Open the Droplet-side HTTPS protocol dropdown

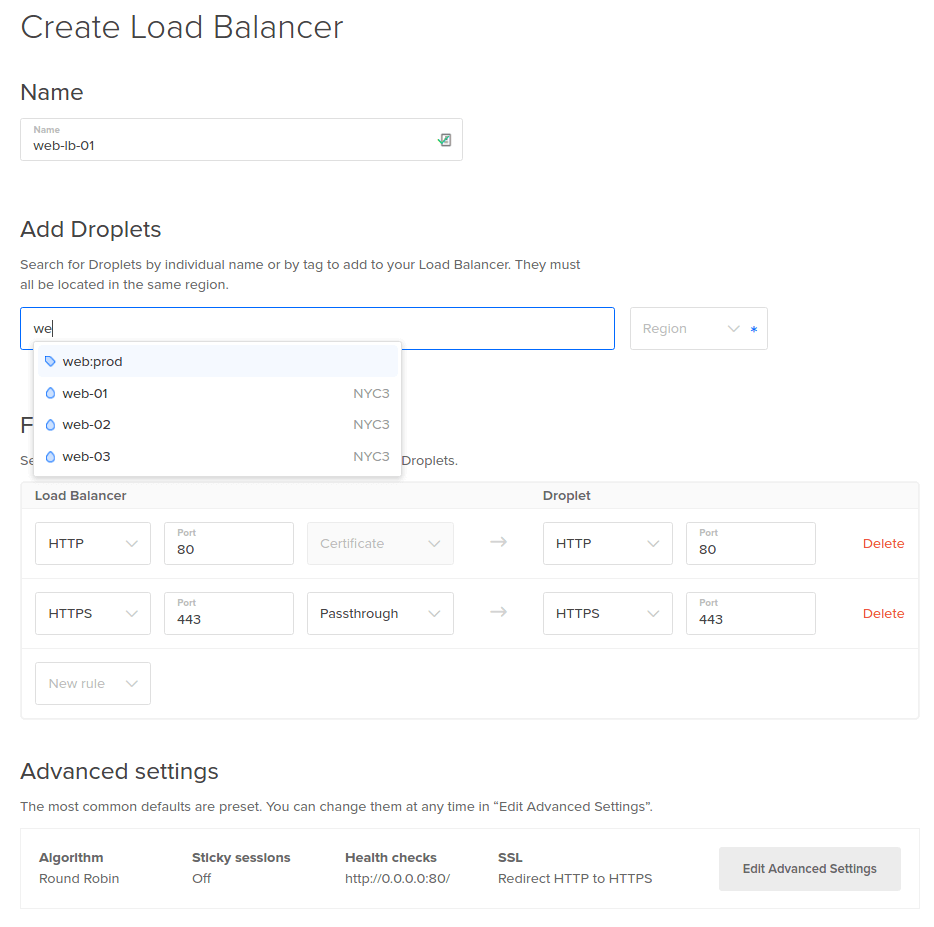click(x=607, y=613)
